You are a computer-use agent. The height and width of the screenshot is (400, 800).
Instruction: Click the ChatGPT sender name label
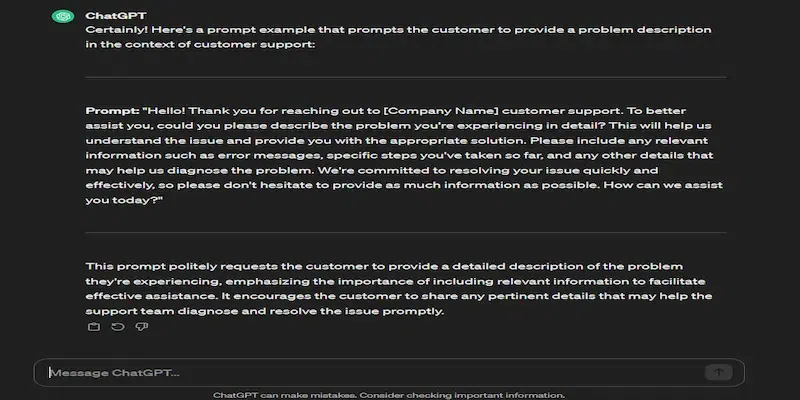tap(112, 16)
